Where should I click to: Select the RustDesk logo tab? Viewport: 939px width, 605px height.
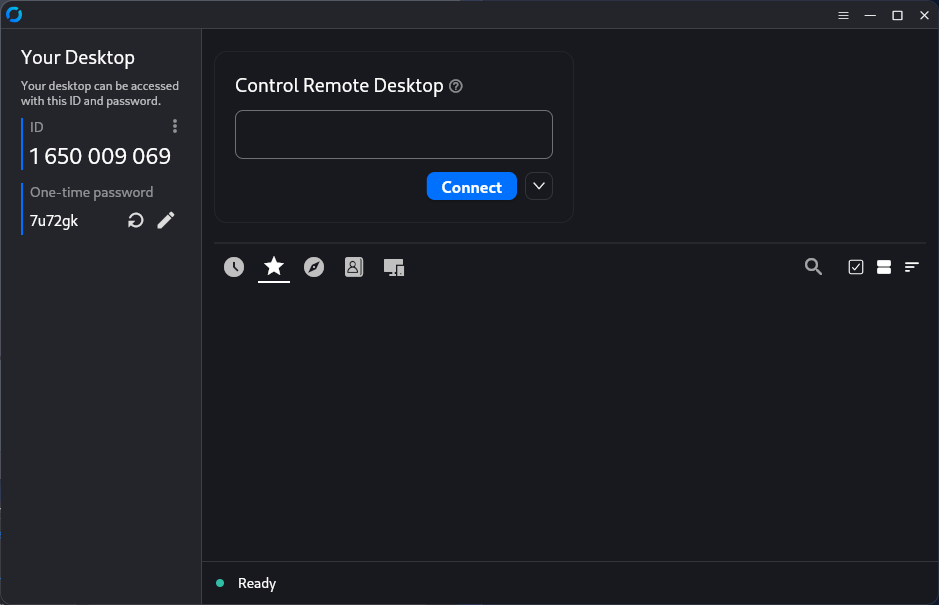14,14
